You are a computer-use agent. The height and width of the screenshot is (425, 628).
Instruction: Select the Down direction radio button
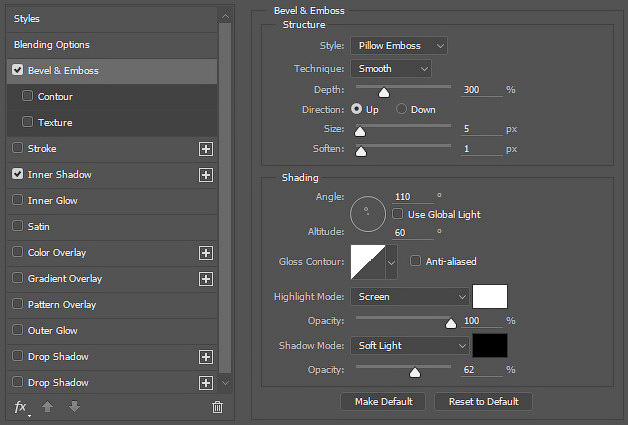(x=401, y=109)
